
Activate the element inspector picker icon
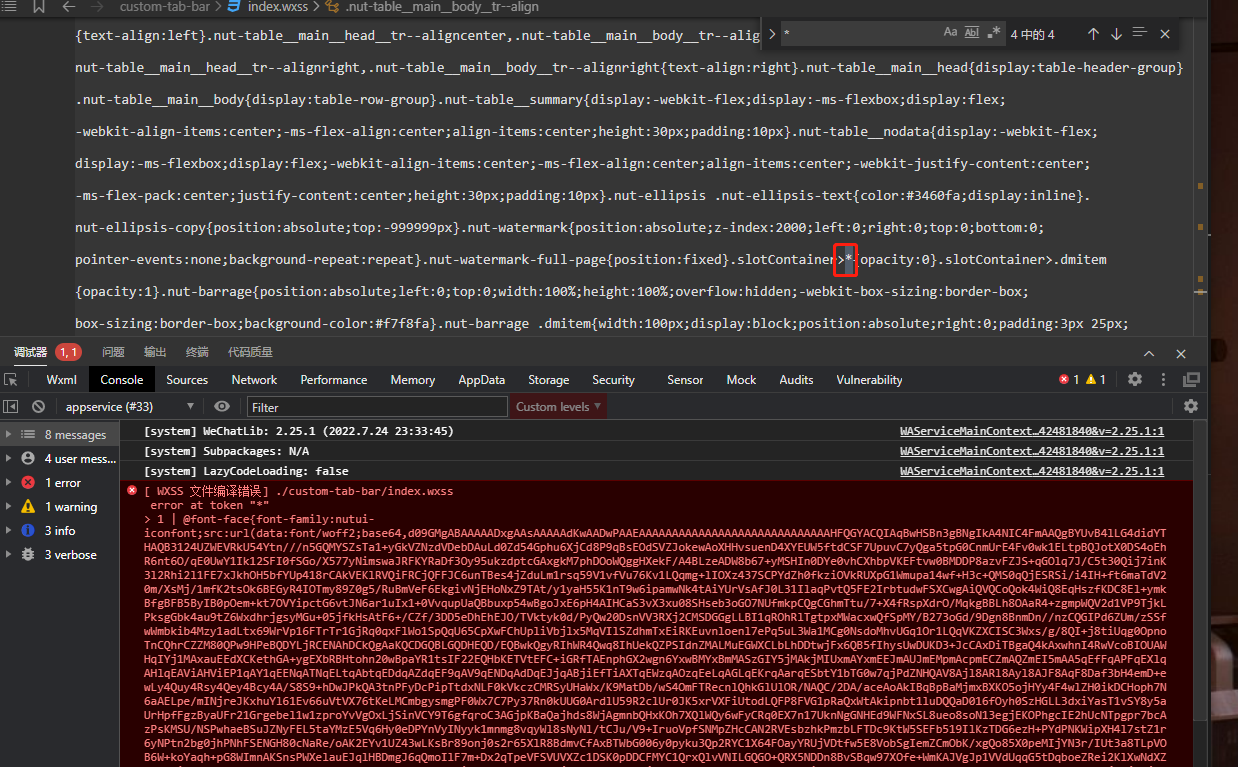[11, 380]
